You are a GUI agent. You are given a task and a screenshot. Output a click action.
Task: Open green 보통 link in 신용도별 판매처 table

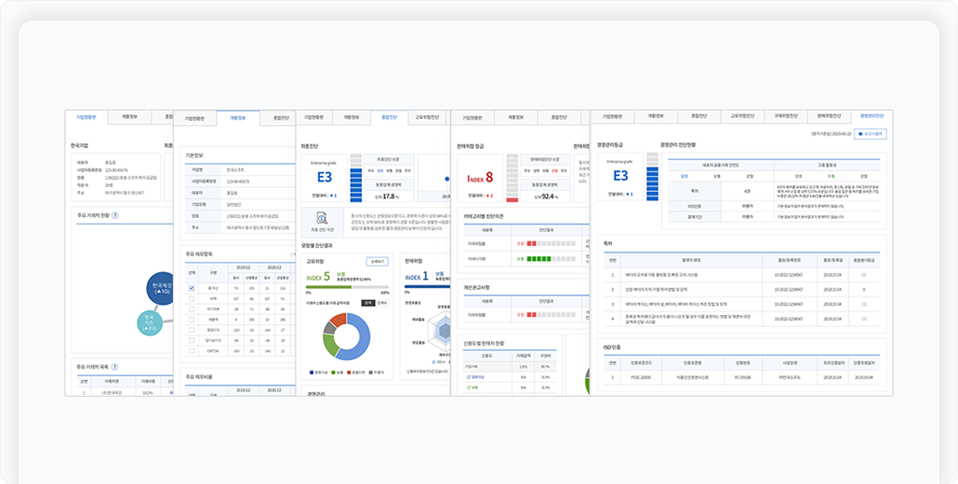tap(473, 387)
